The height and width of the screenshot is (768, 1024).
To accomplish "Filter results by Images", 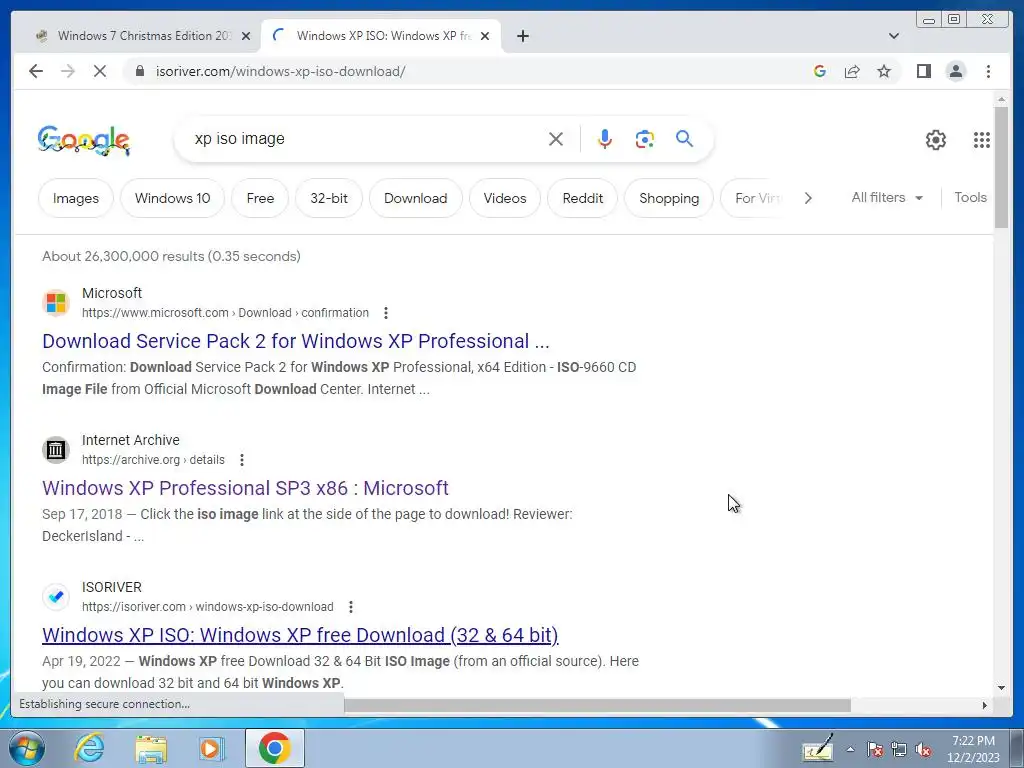I will pos(76,198).
